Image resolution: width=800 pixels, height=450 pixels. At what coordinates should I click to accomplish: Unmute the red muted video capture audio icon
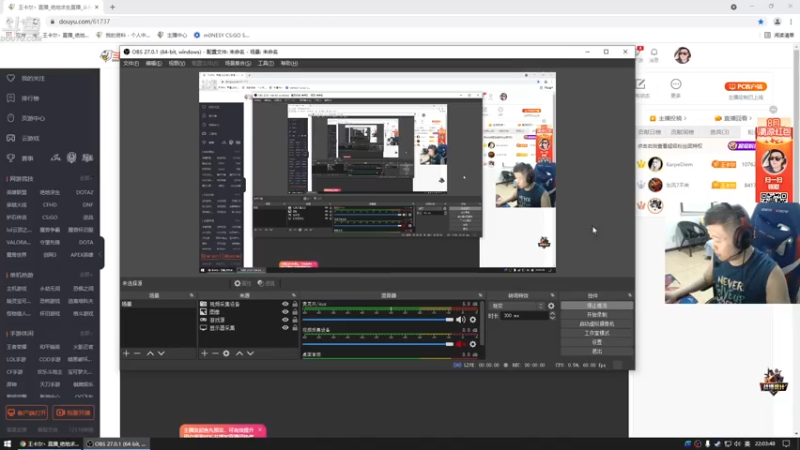(x=460, y=344)
